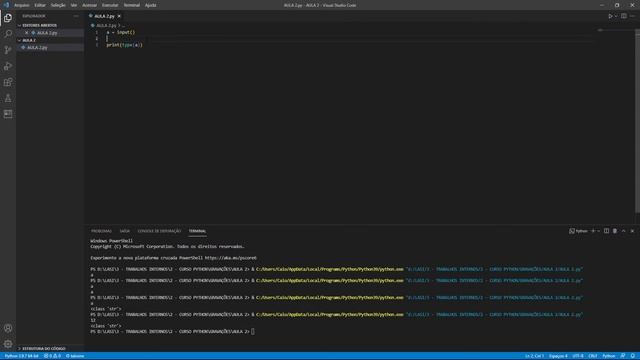Open the Executar menu
Screen dimensions: 640x360
click(x=110, y=5)
